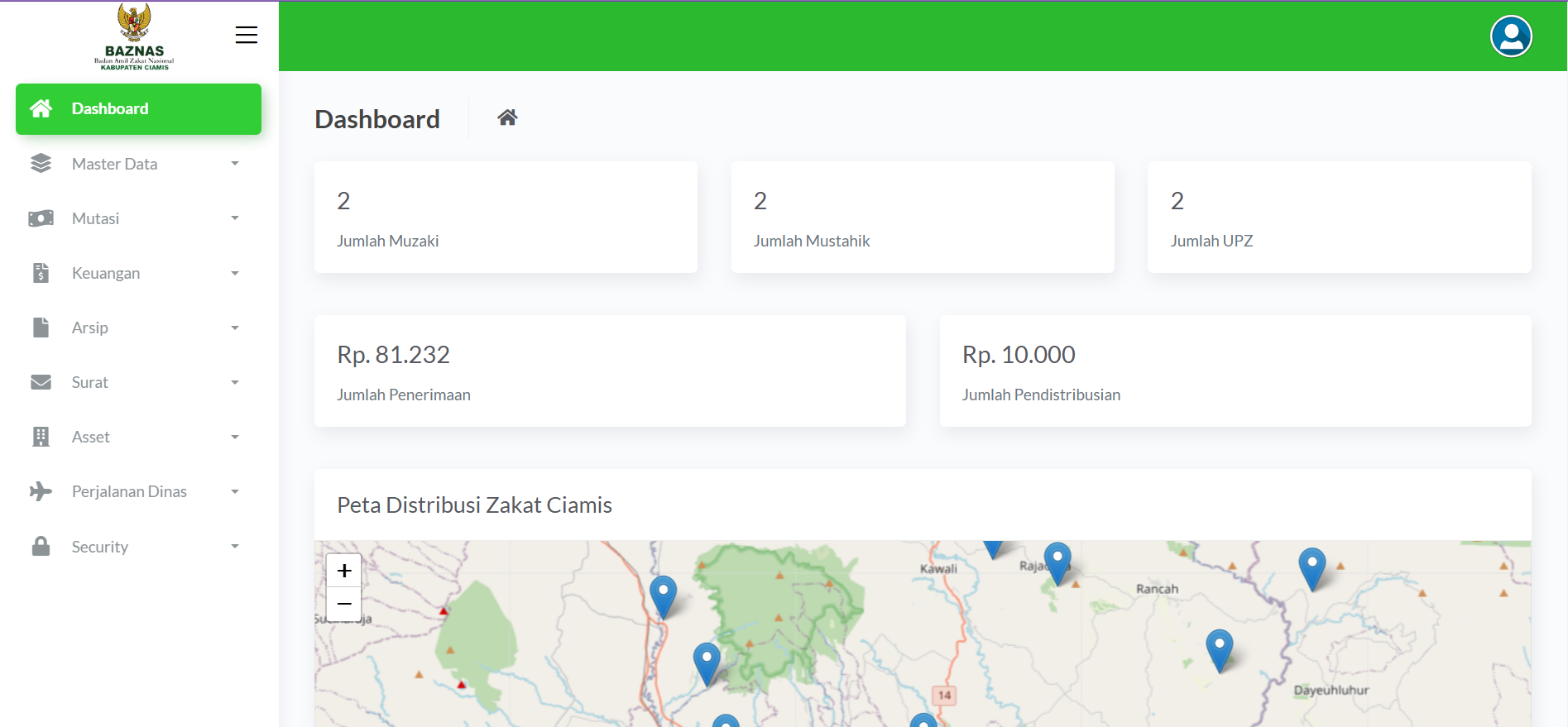Expand the Security dropdown arrow
The image size is (1568, 727).
tap(235, 546)
